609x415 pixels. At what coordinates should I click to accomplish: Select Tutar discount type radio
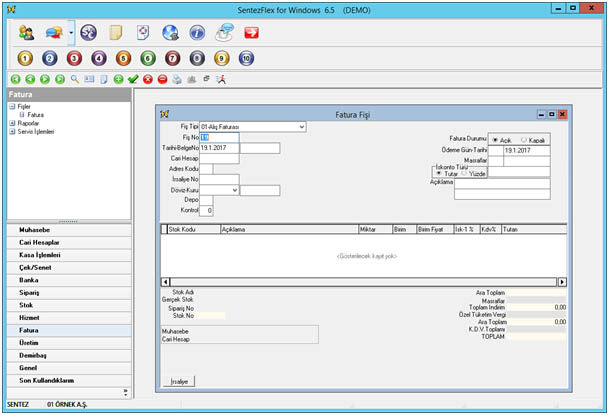(439, 173)
